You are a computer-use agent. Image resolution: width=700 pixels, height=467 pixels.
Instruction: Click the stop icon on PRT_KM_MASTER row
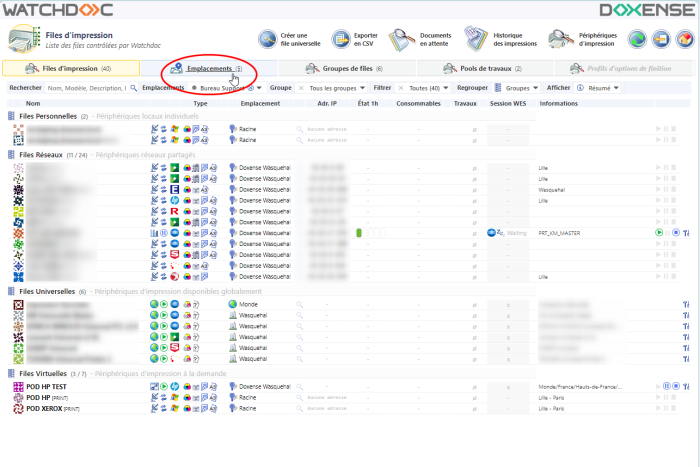pos(676,232)
